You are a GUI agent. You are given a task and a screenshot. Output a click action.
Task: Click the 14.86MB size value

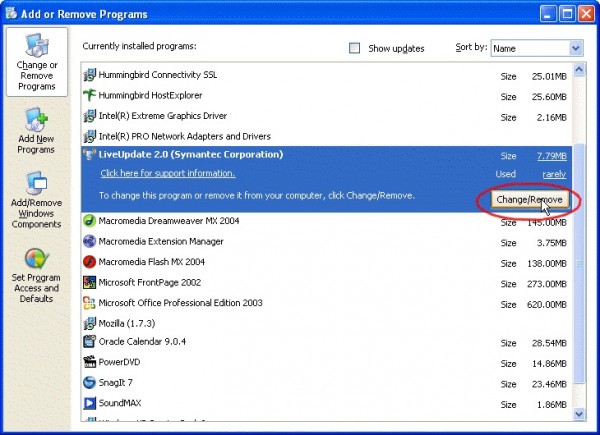(x=549, y=364)
